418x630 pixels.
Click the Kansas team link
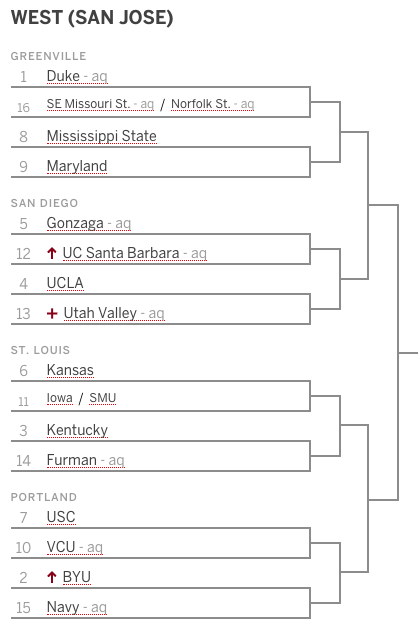coord(70,370)
